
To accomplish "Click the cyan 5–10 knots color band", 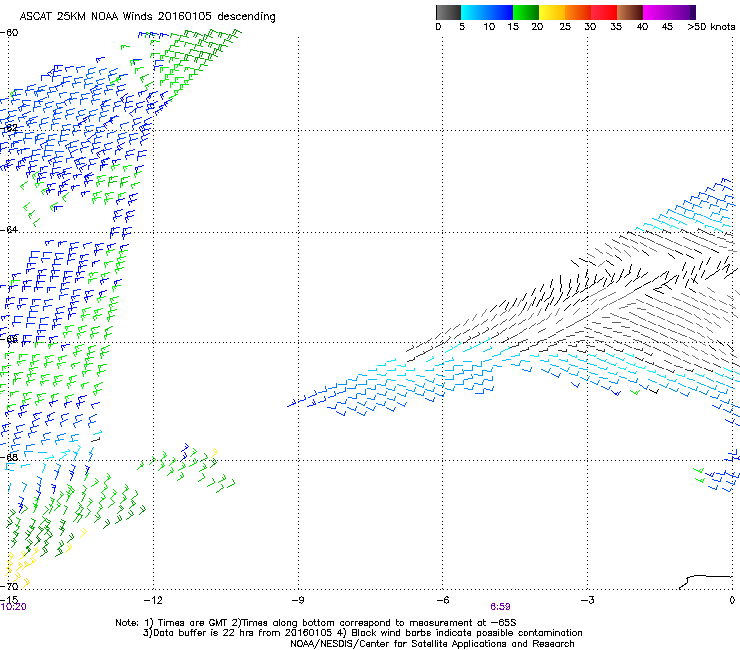I will coord(474,12).
